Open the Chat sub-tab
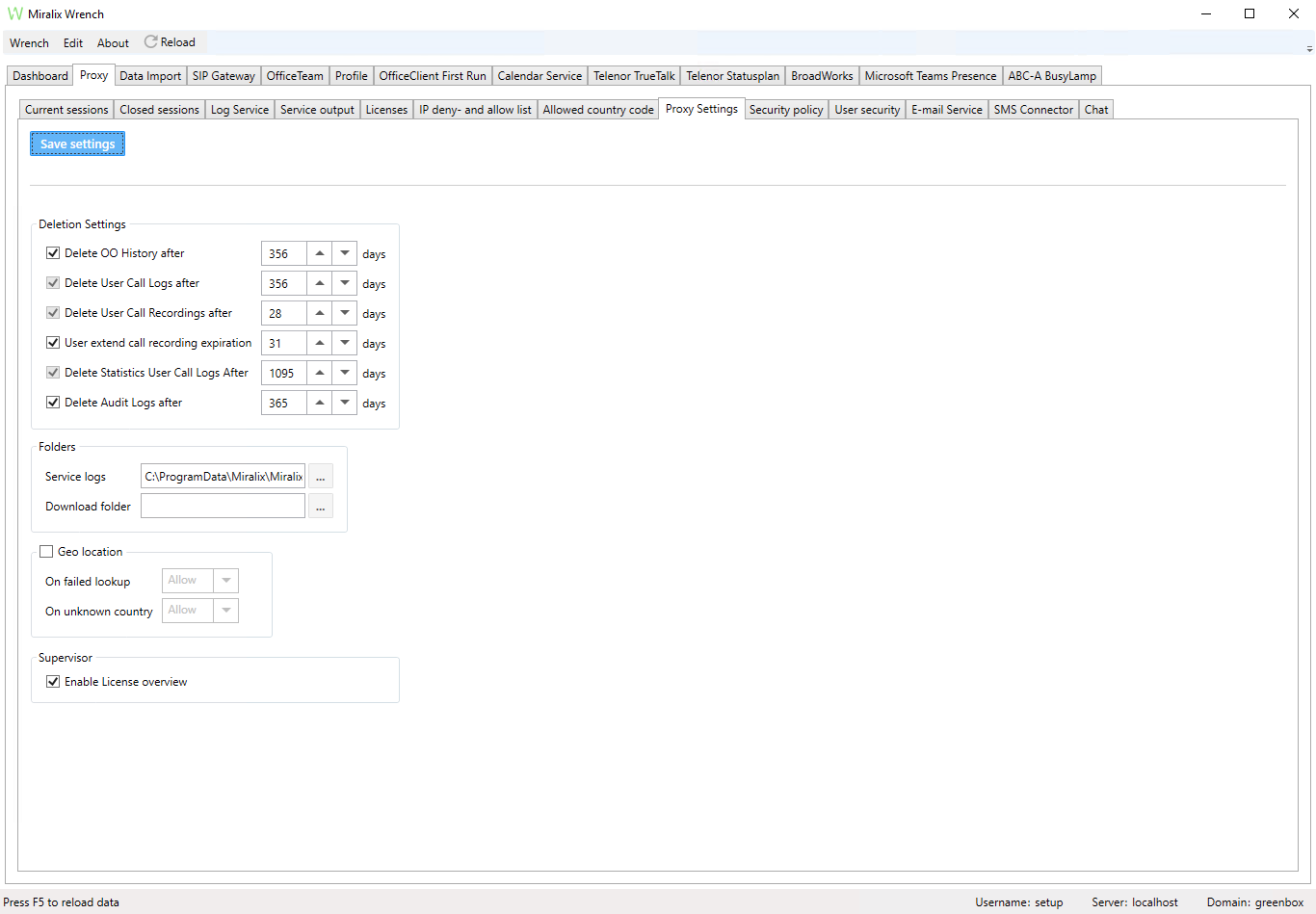The width and height of the screenshot is (1316, 914). click(1096, 110)
